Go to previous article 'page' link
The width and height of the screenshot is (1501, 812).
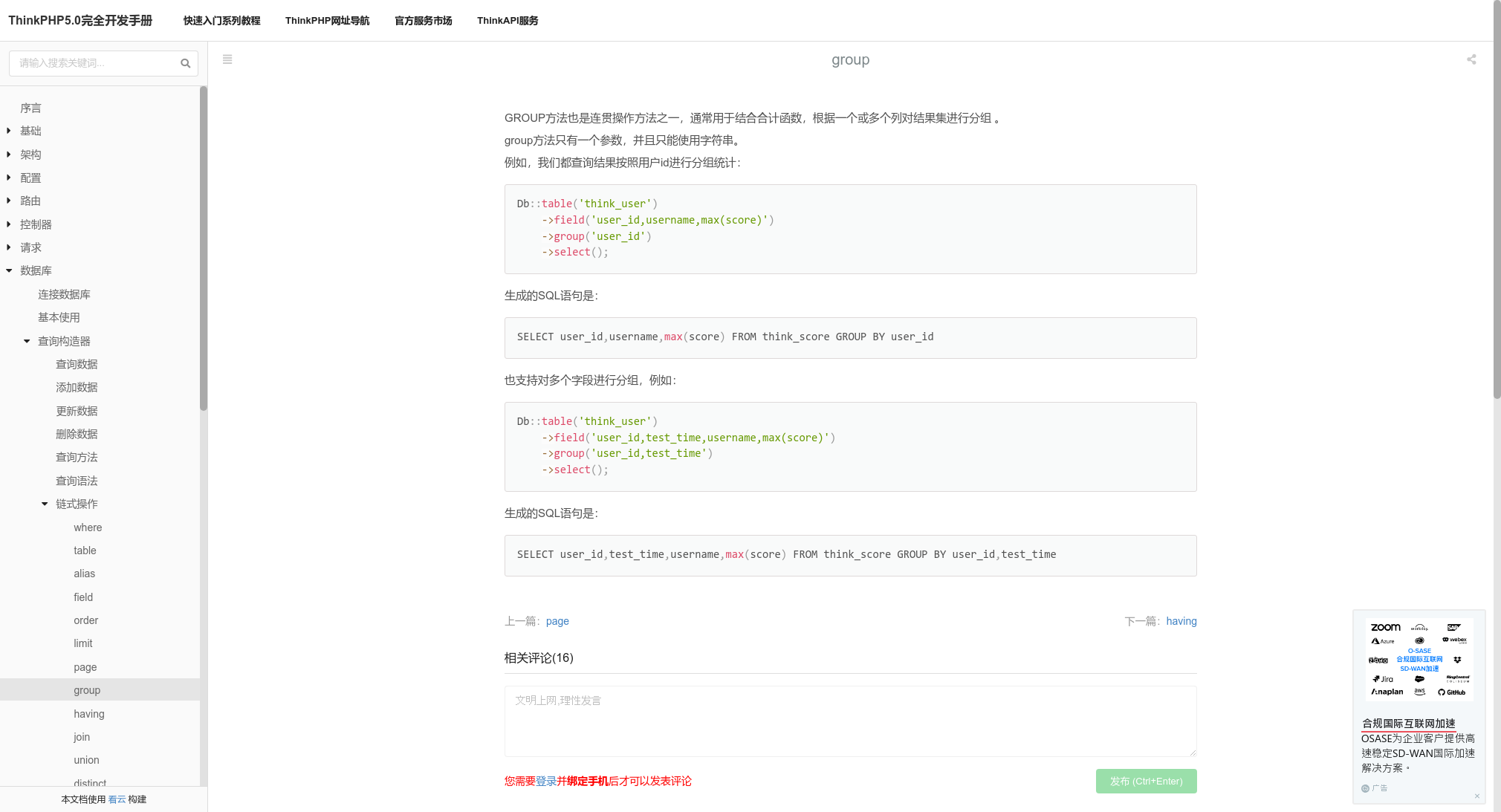(x=557, y=621)
